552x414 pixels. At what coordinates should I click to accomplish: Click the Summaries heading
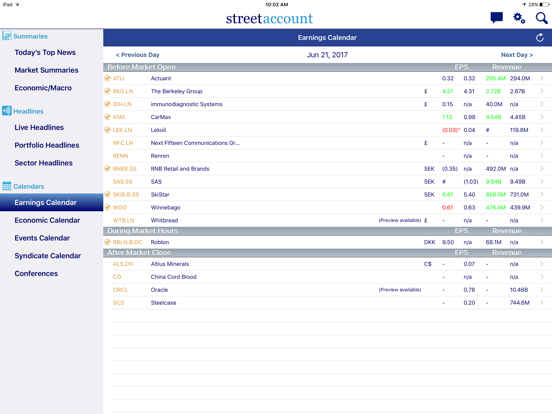click(x=30, y=36)
